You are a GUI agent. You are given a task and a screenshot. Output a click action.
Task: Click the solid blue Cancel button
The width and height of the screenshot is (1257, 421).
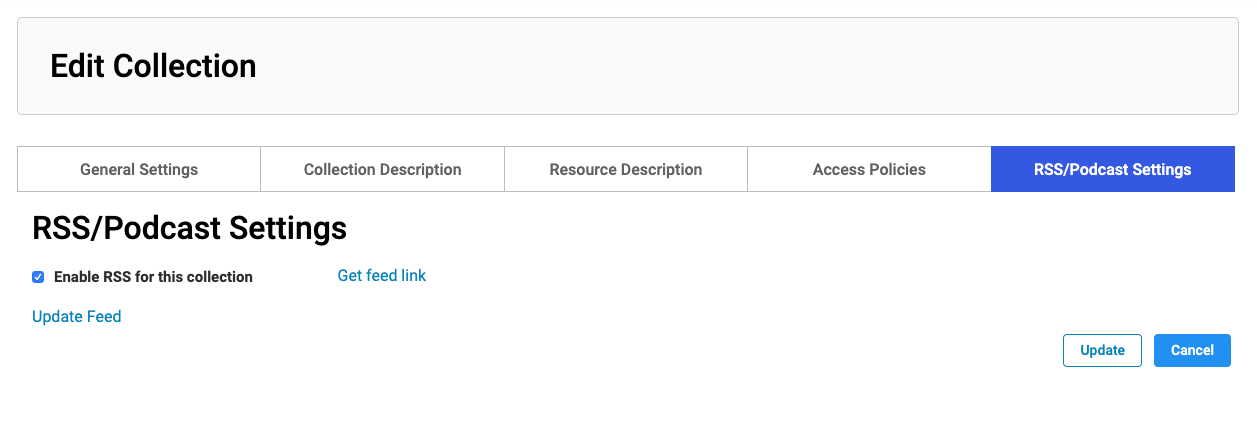(x=1192, y=350)
